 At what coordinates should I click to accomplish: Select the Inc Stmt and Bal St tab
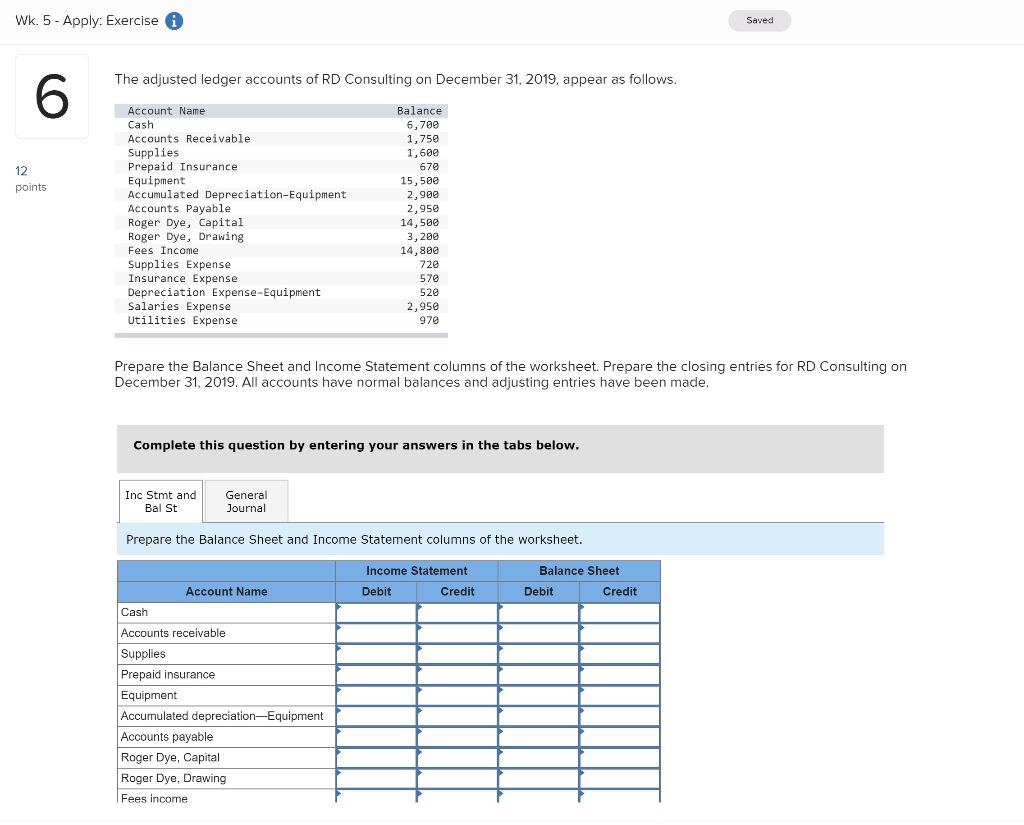click(160, 501)
